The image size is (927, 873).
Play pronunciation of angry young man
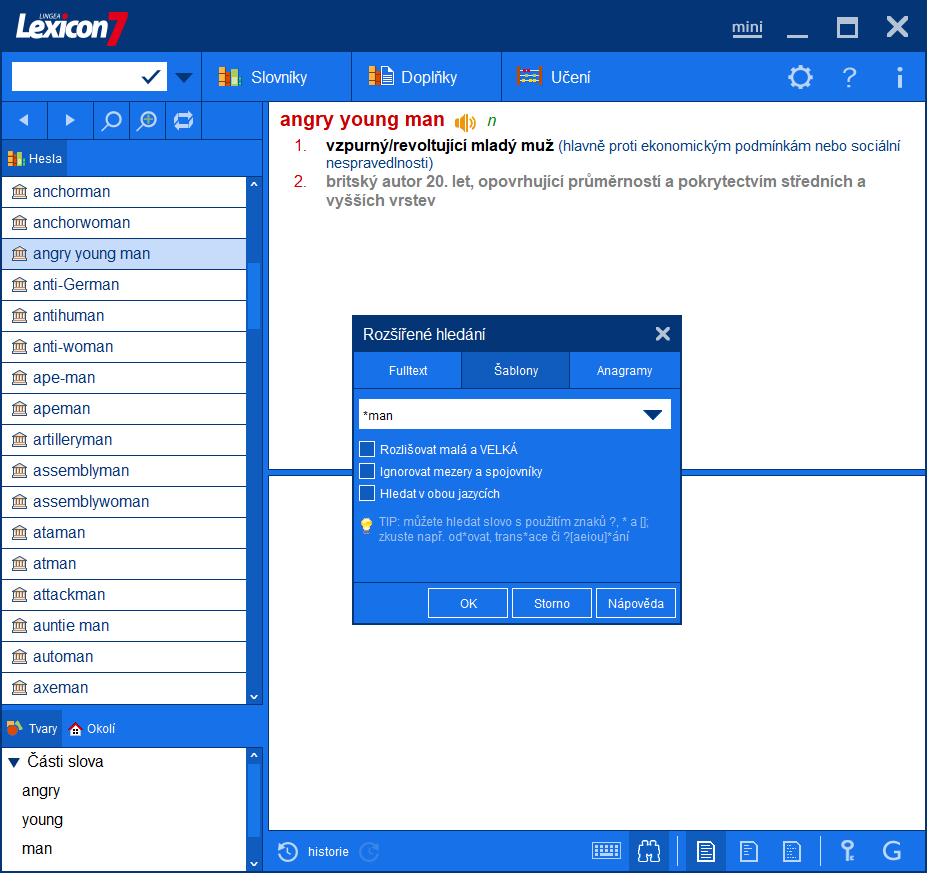(x=463, y=121)
